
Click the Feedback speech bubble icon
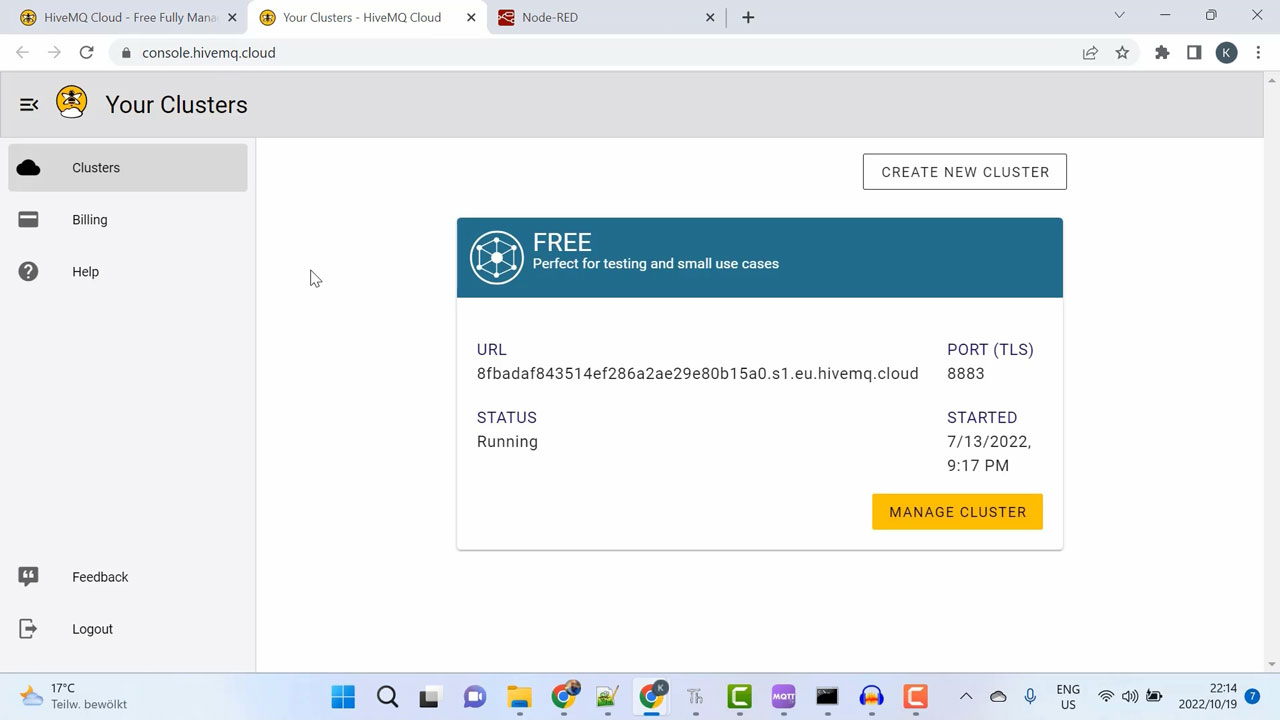tap(29, 576)
